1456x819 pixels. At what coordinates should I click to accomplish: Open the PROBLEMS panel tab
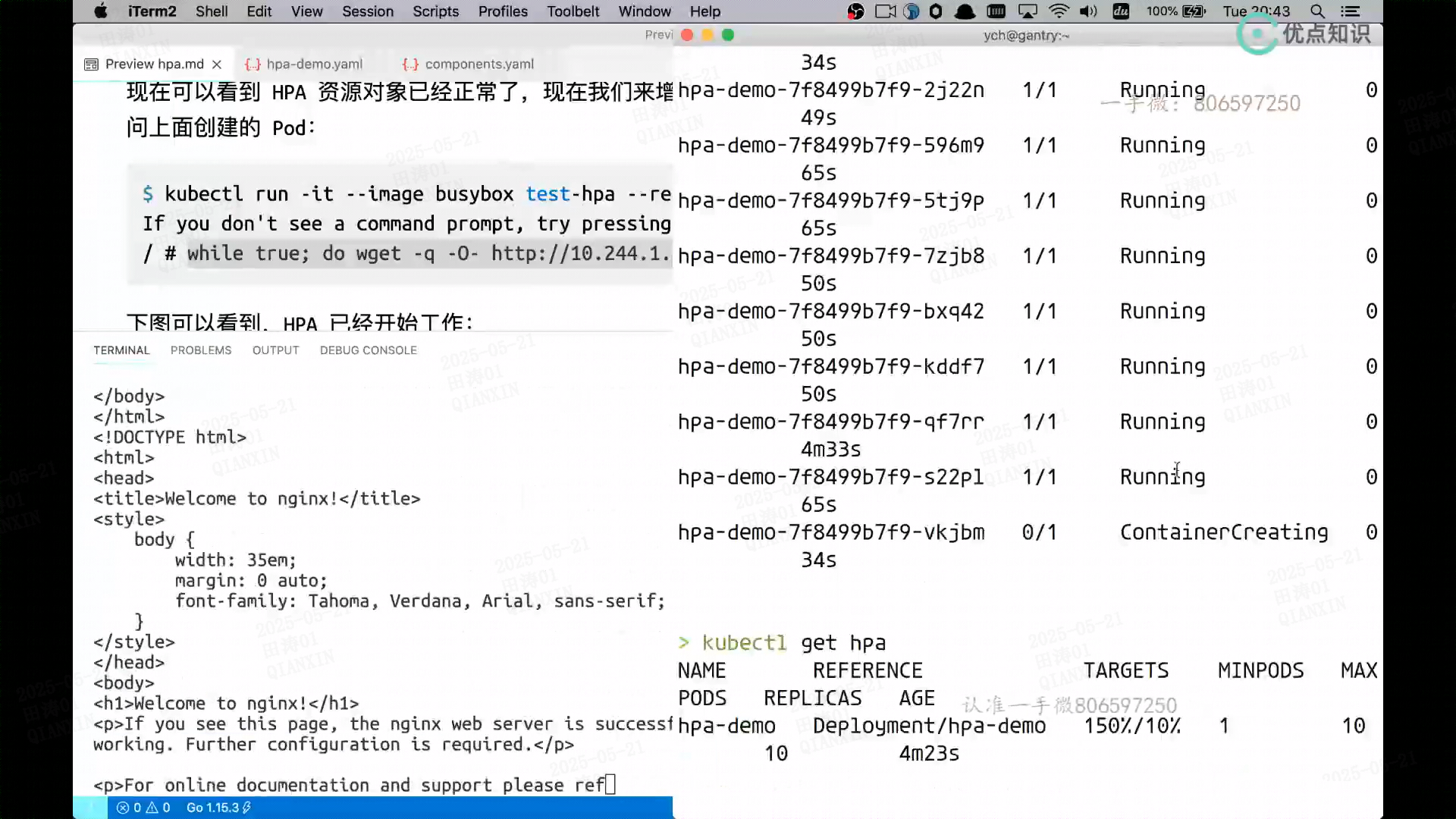pyautogui.click(x=201, y=350)
